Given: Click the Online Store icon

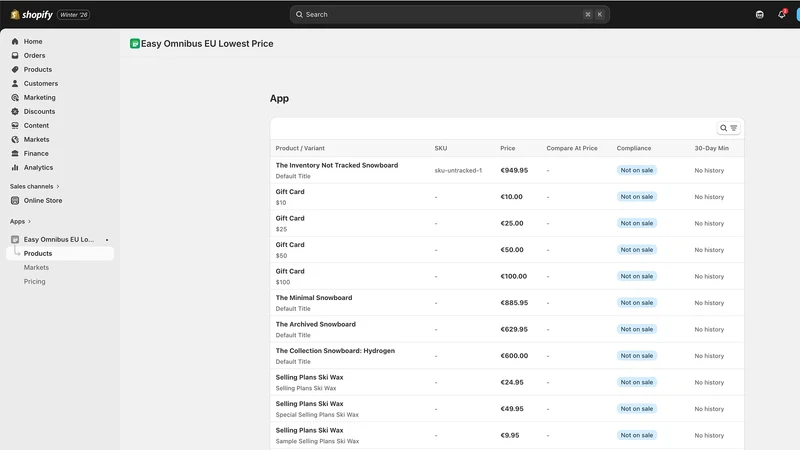Looking at the screenshot, I should click(15, 201).
